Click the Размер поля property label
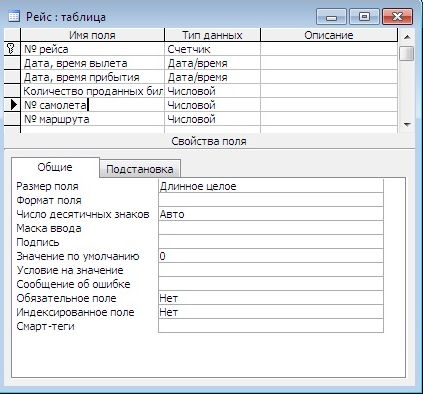 (x=47, y=186)
